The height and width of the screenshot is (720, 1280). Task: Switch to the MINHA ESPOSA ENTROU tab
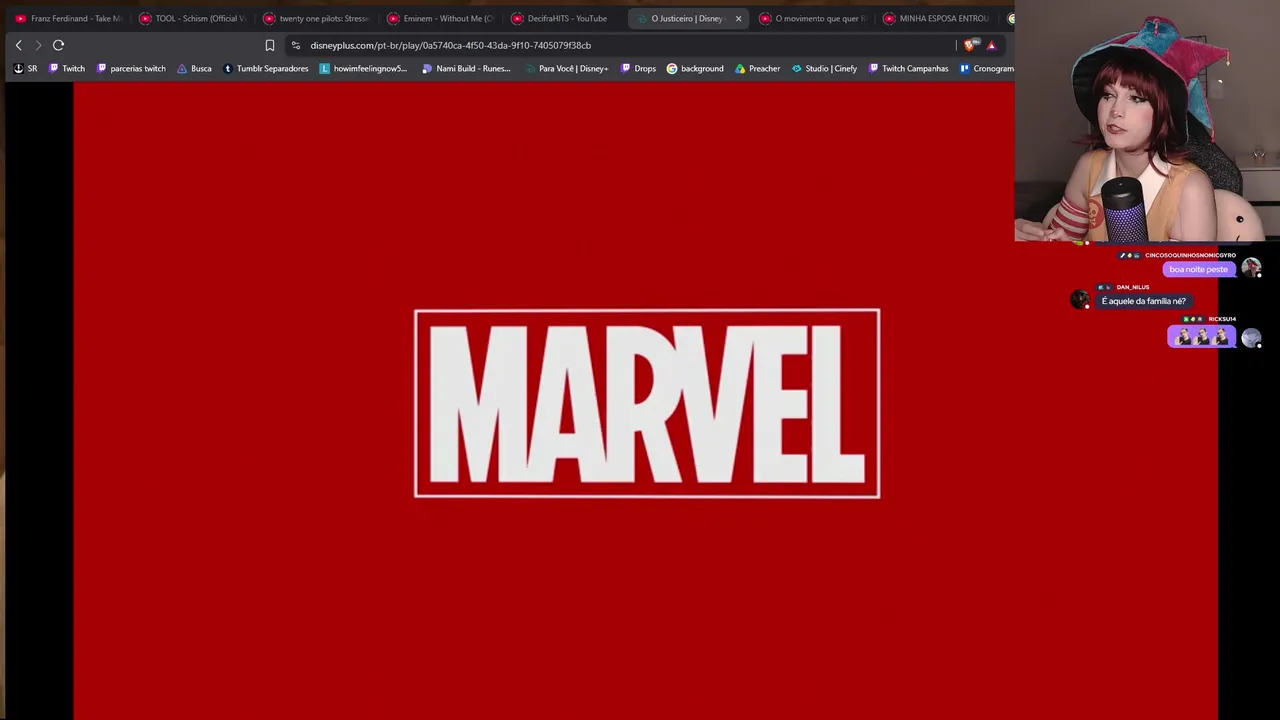point(936,18)
